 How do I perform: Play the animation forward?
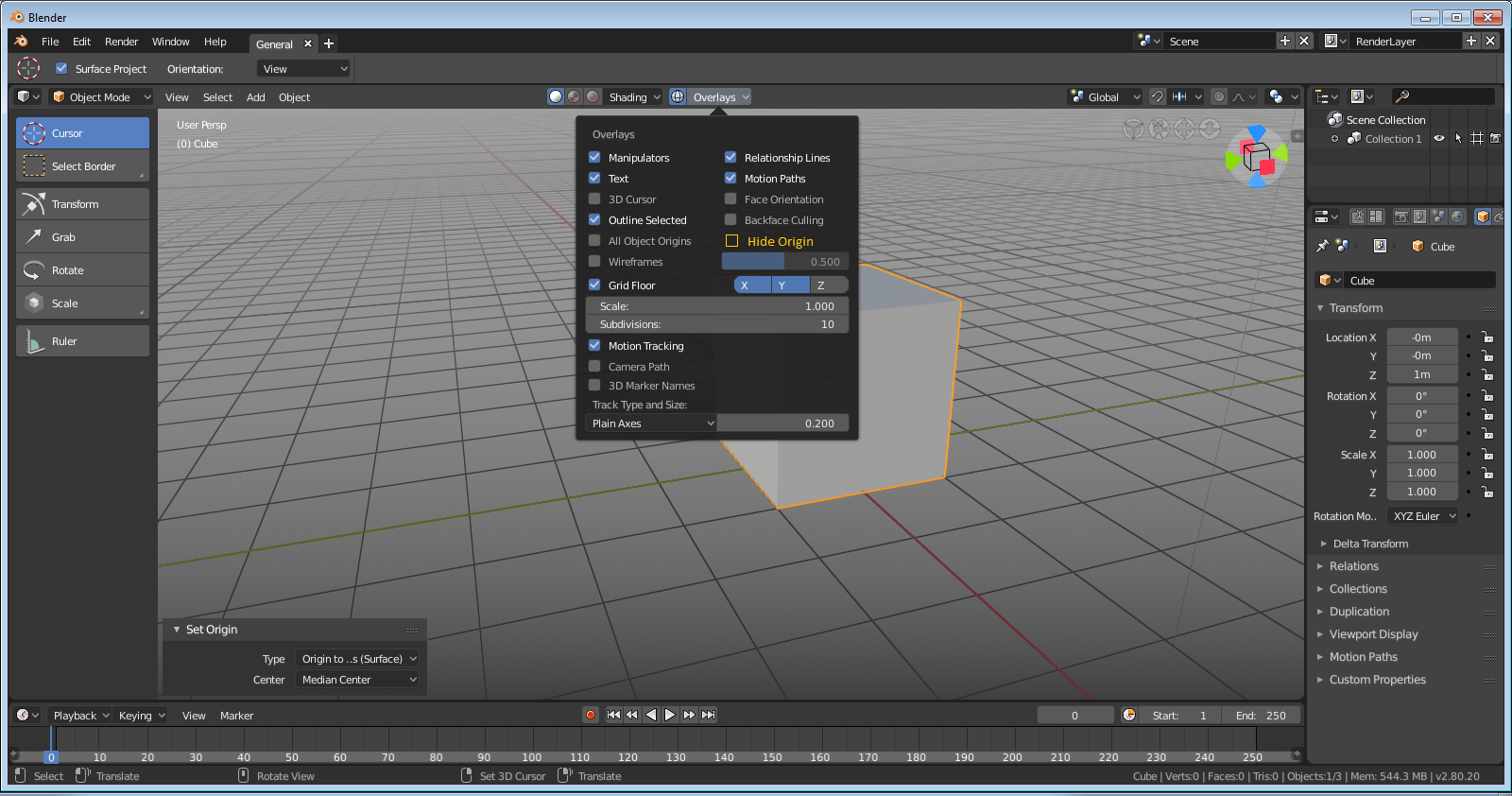tap(670, 715)
